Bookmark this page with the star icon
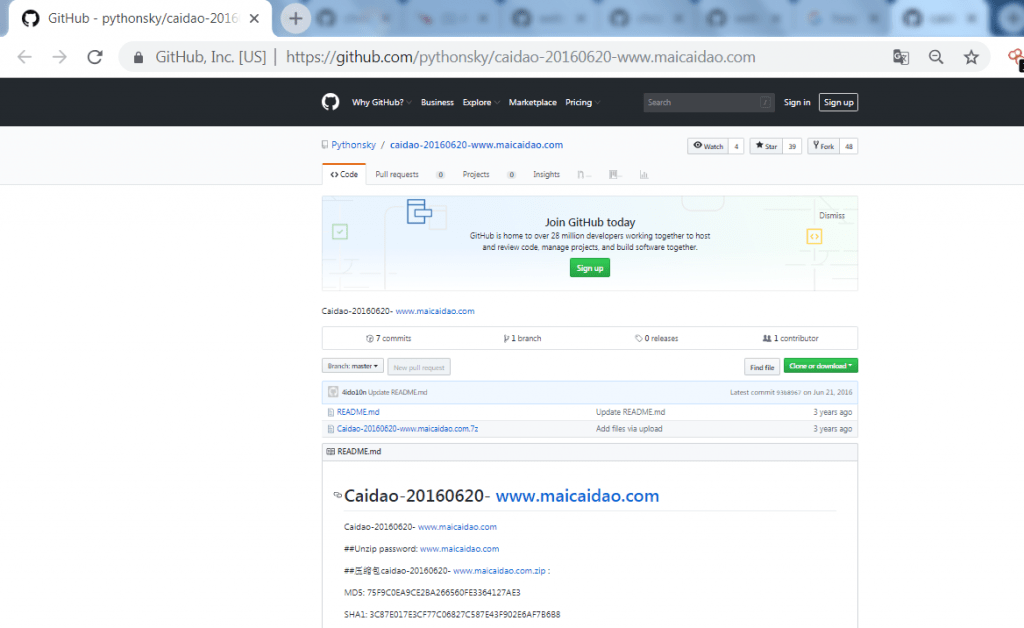Image resolution: width=1024 pixels, height=628 pixels. [971, 57]
